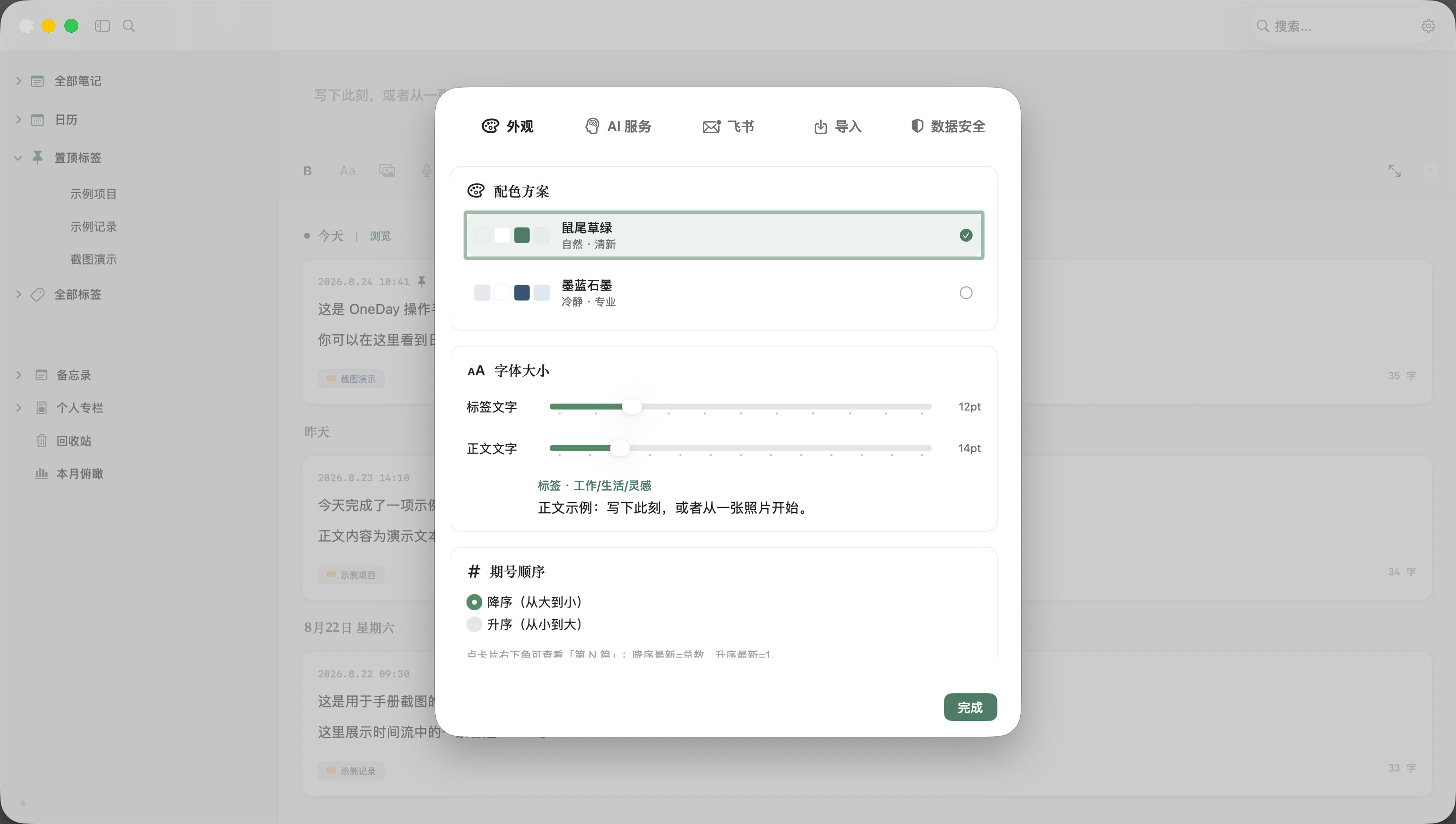Click the 今天 timeline label
The width and height of the screenshot is (1456, 824).
point(330,236)
